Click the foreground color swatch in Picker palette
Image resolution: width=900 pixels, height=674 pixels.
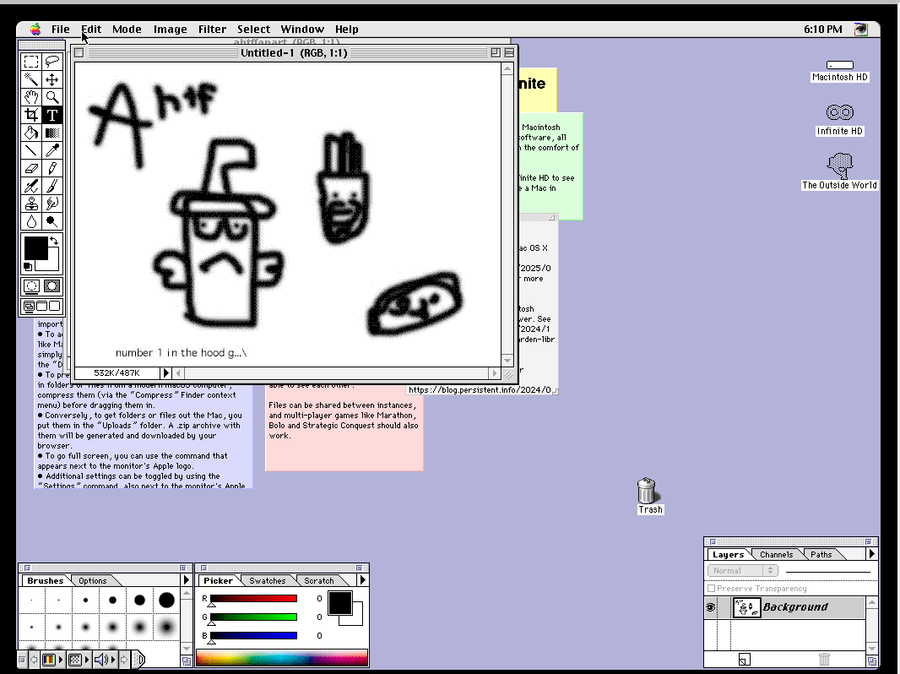(340, 603)
